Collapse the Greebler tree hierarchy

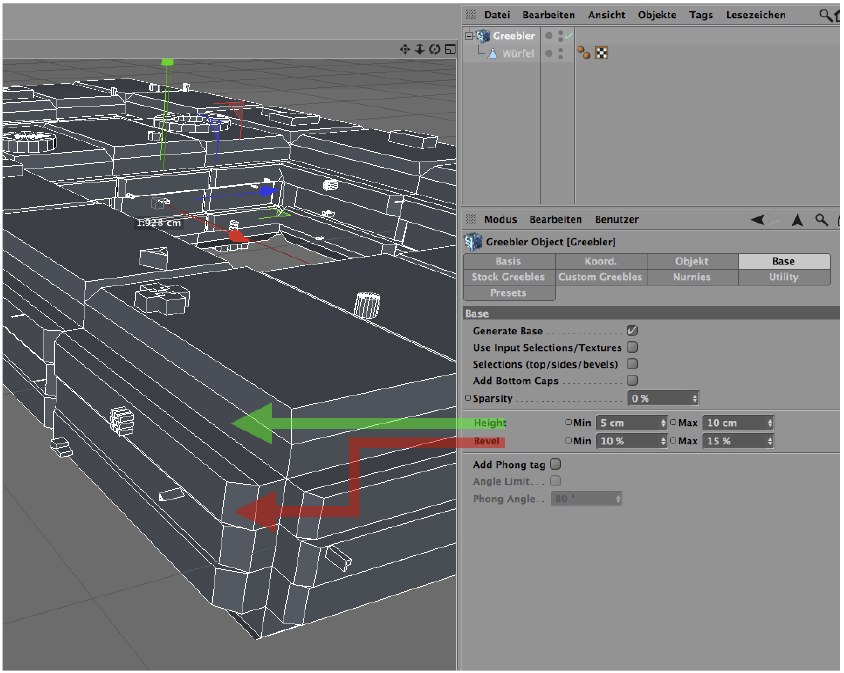click(x=468, y=36)
